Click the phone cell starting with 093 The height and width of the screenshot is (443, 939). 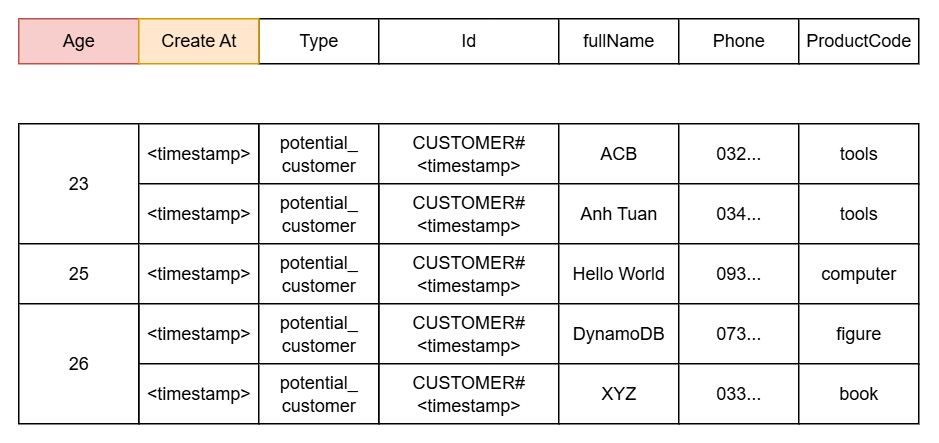tap(738, 274)
